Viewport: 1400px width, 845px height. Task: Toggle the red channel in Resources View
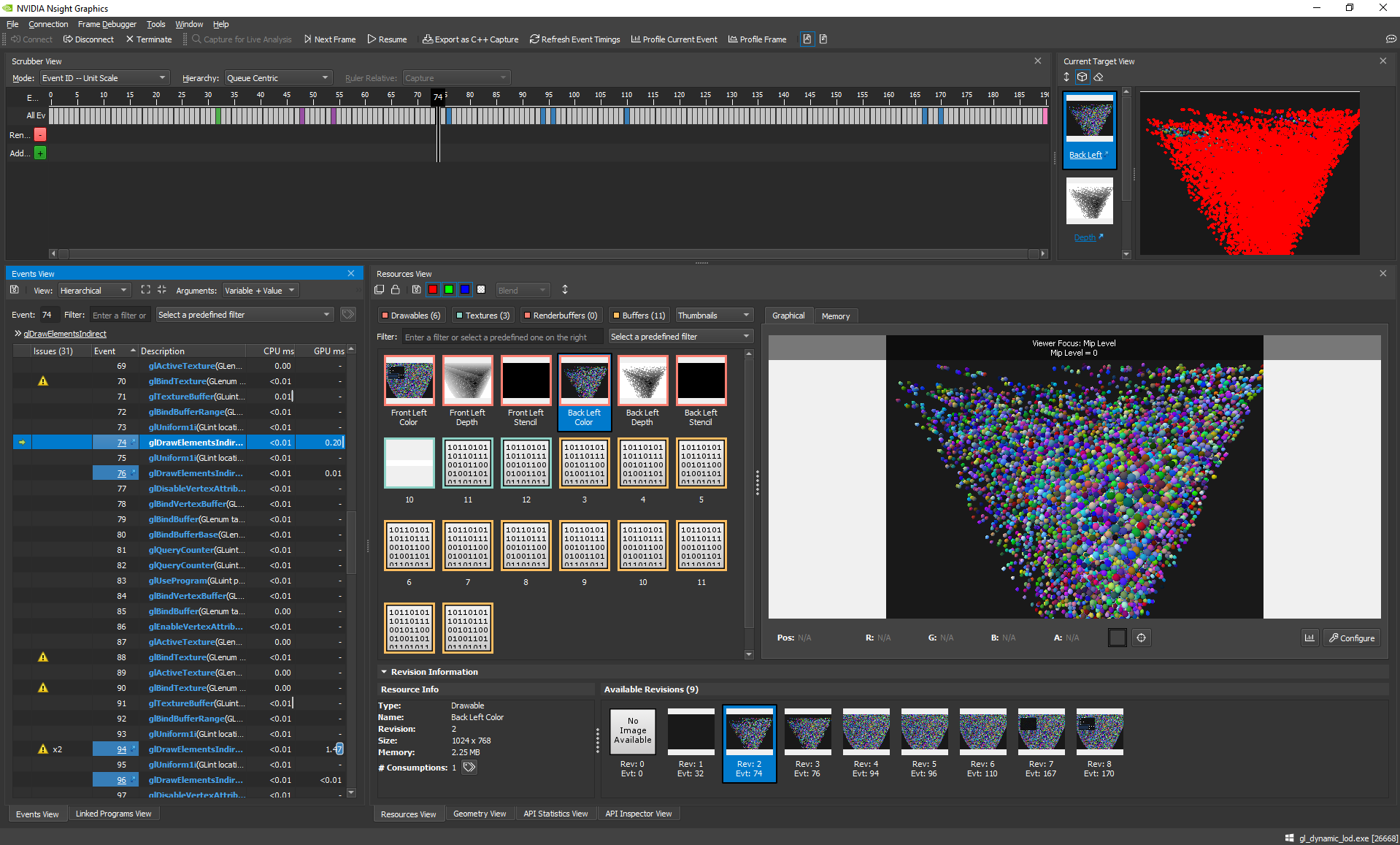coord(432,289)
